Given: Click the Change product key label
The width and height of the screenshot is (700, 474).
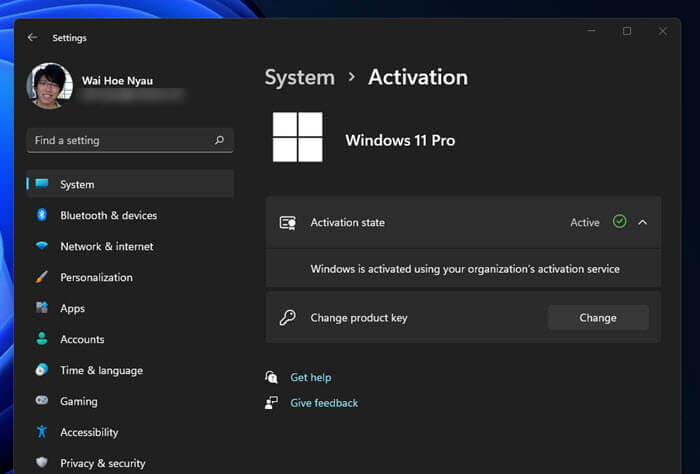Looking at the screenshot, I should [359, 318].
